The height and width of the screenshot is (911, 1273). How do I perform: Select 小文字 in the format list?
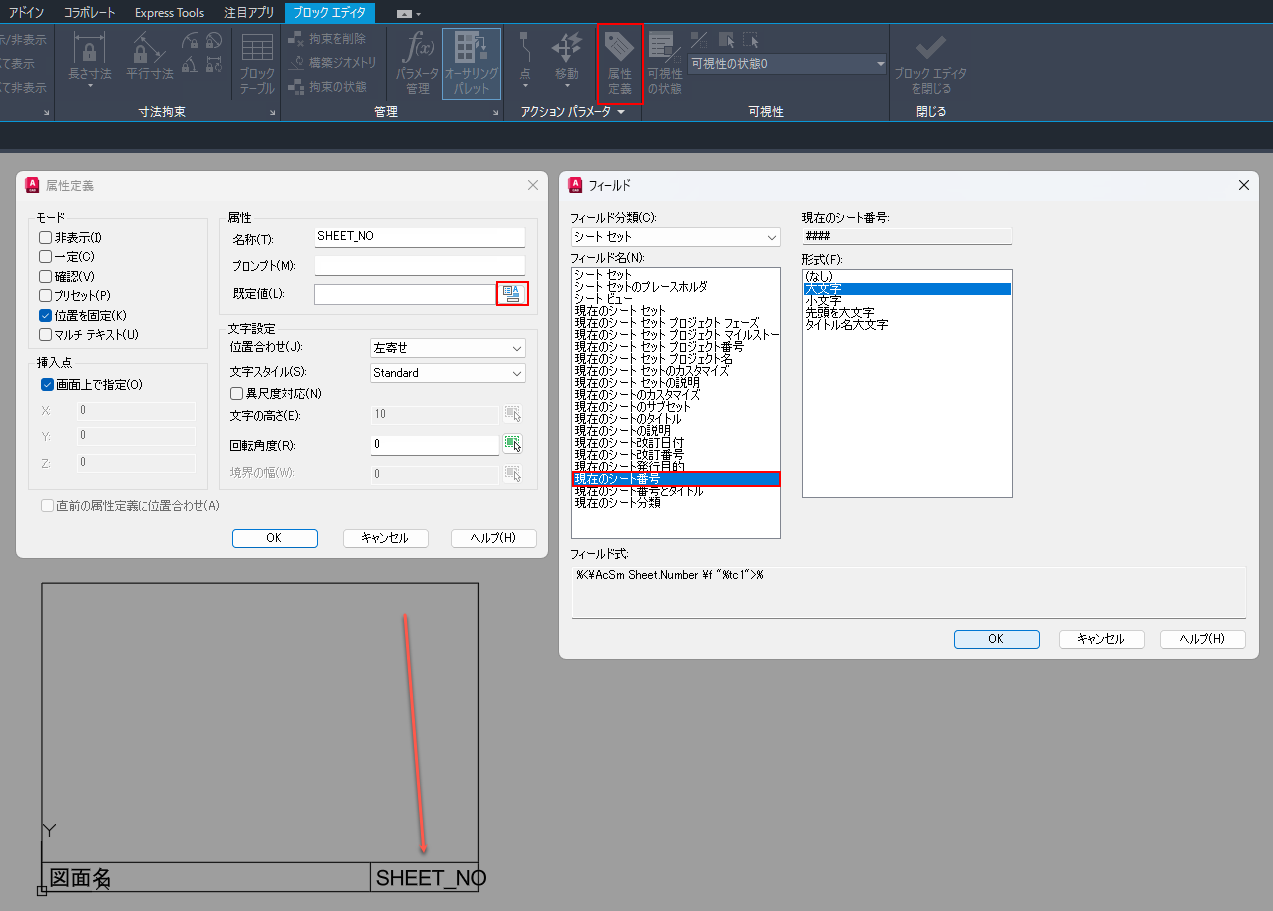coord(823,300)
